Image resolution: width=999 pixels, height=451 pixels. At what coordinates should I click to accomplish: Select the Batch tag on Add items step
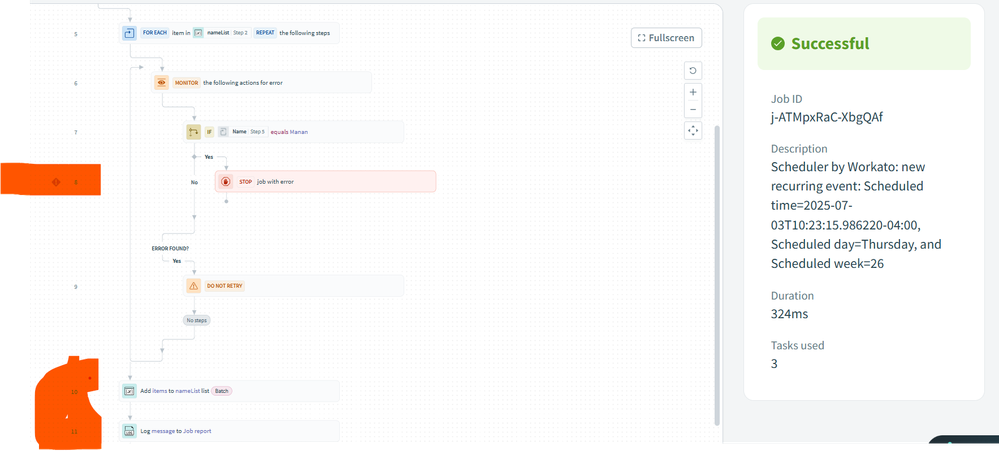coord(221,391)
